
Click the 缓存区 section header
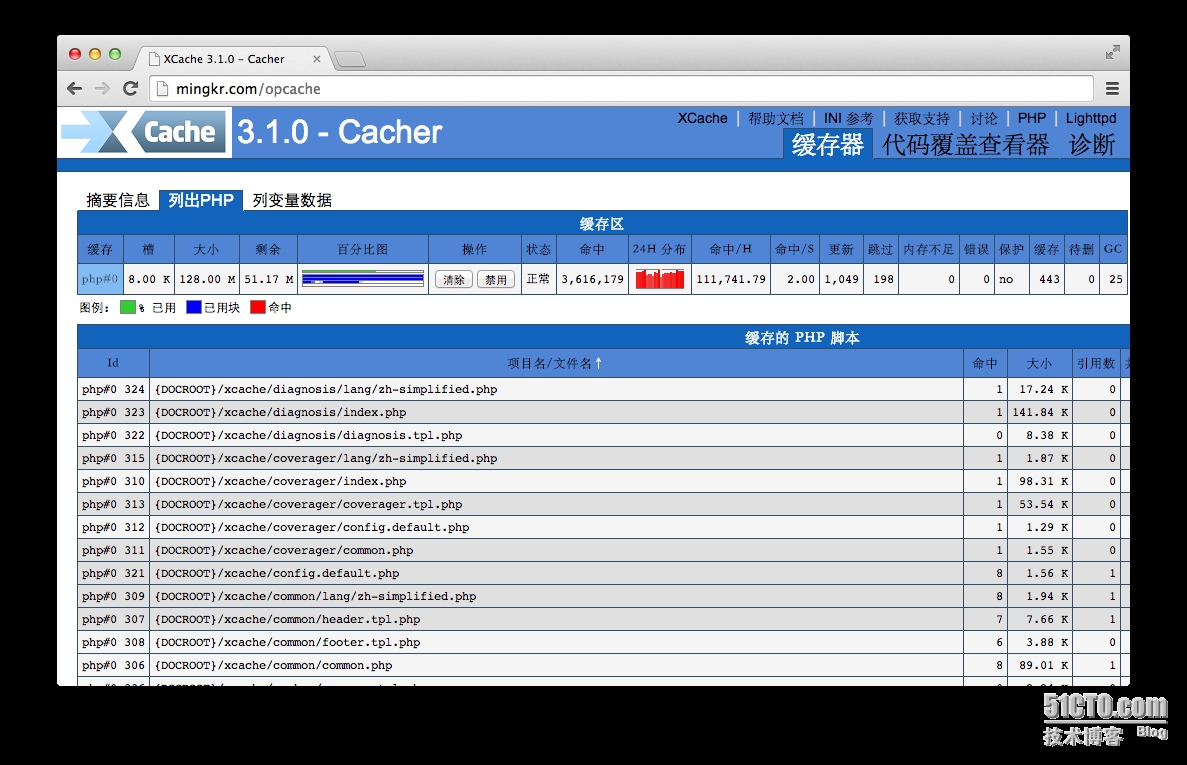click(x=602, y=224)
